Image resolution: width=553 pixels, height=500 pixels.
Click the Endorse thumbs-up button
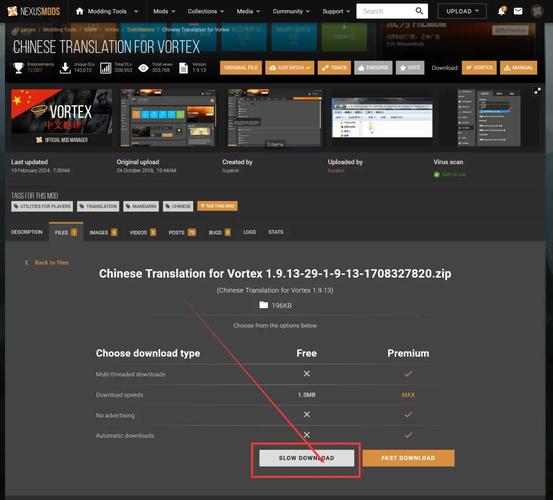373,68
